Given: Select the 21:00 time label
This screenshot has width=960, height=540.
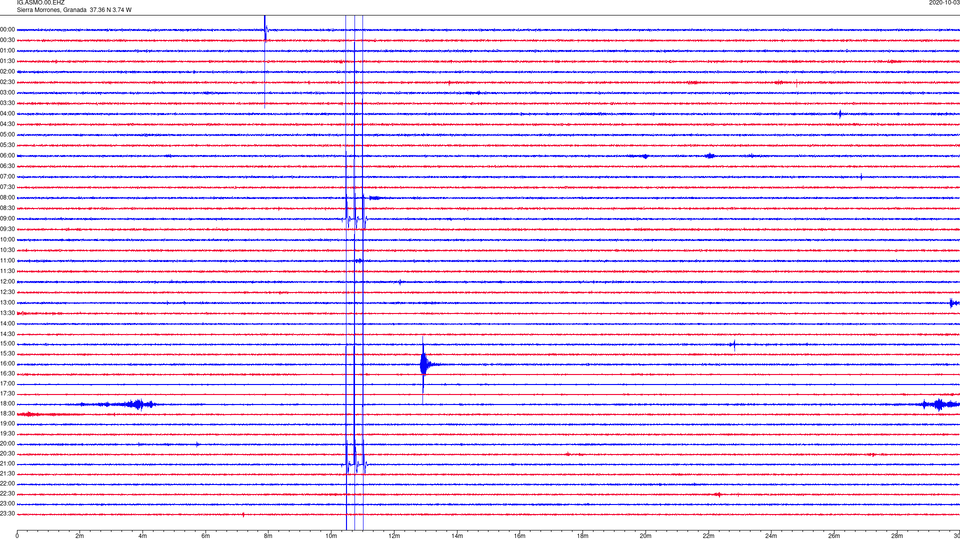Looking at the screenshot, I should coord(7,464).
